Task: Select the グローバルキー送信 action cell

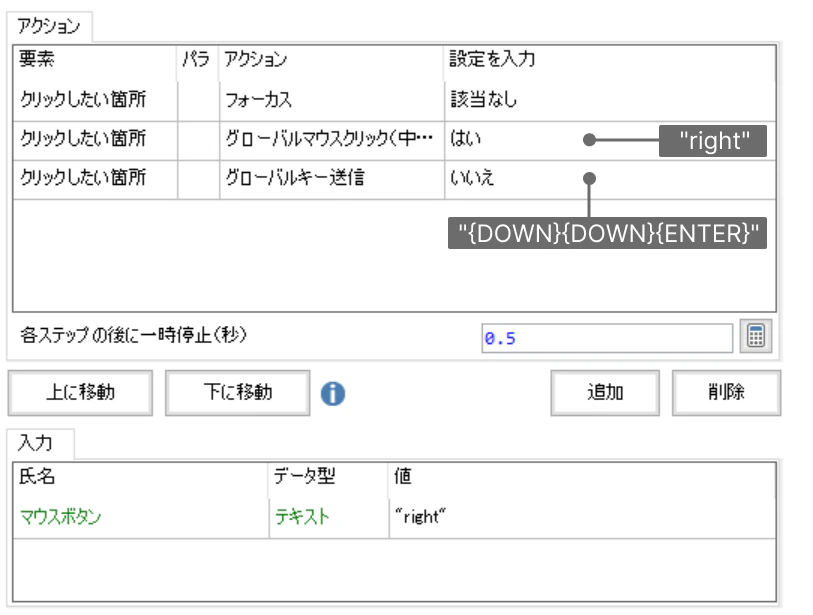Action: tap(331, 178)
